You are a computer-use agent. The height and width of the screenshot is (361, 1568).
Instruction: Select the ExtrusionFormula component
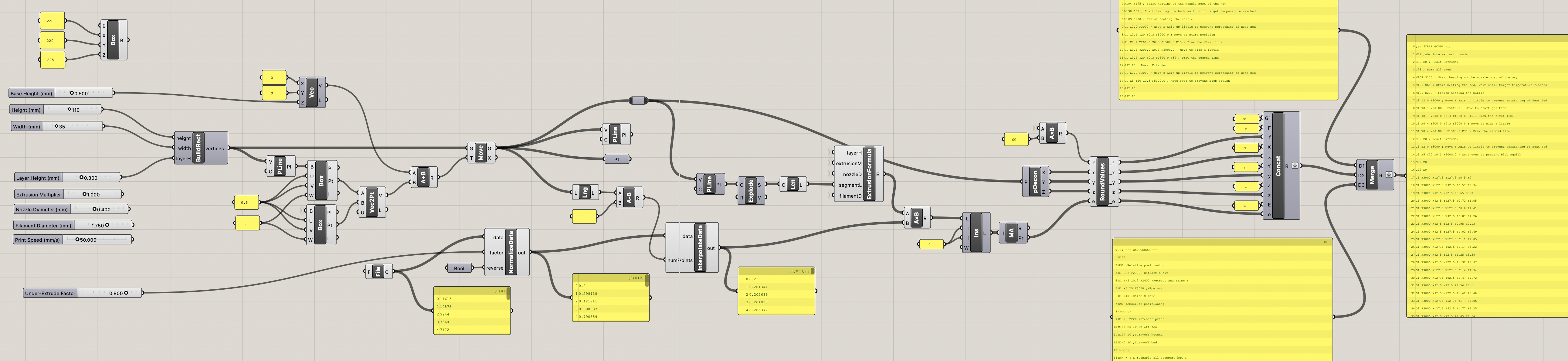point(869,174)
